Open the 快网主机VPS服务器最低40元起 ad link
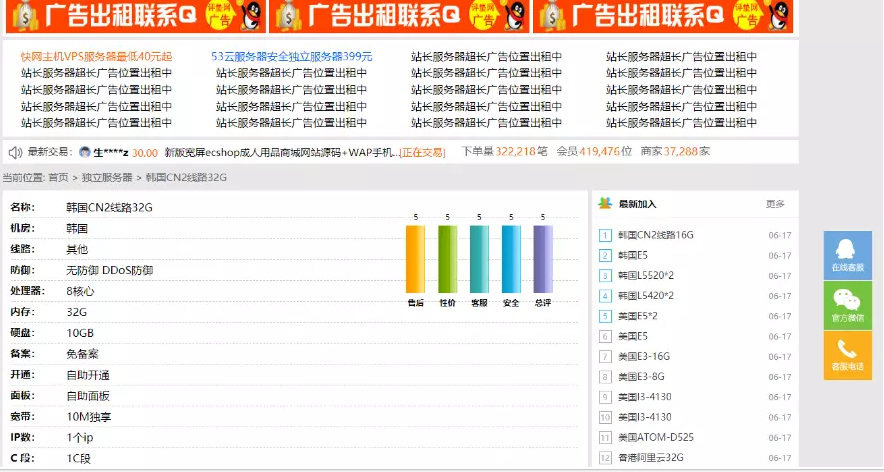This screenshot has height=472, width=884. point(96,57)
